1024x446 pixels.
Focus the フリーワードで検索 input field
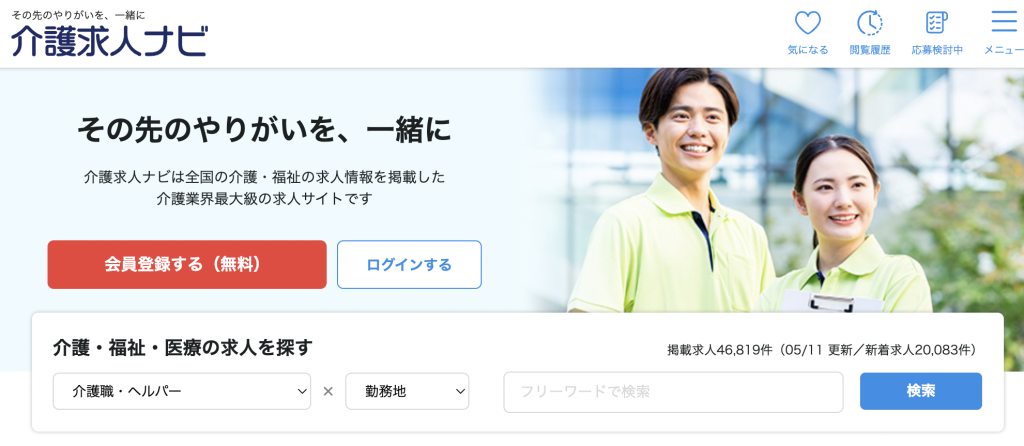click(673, 392)
